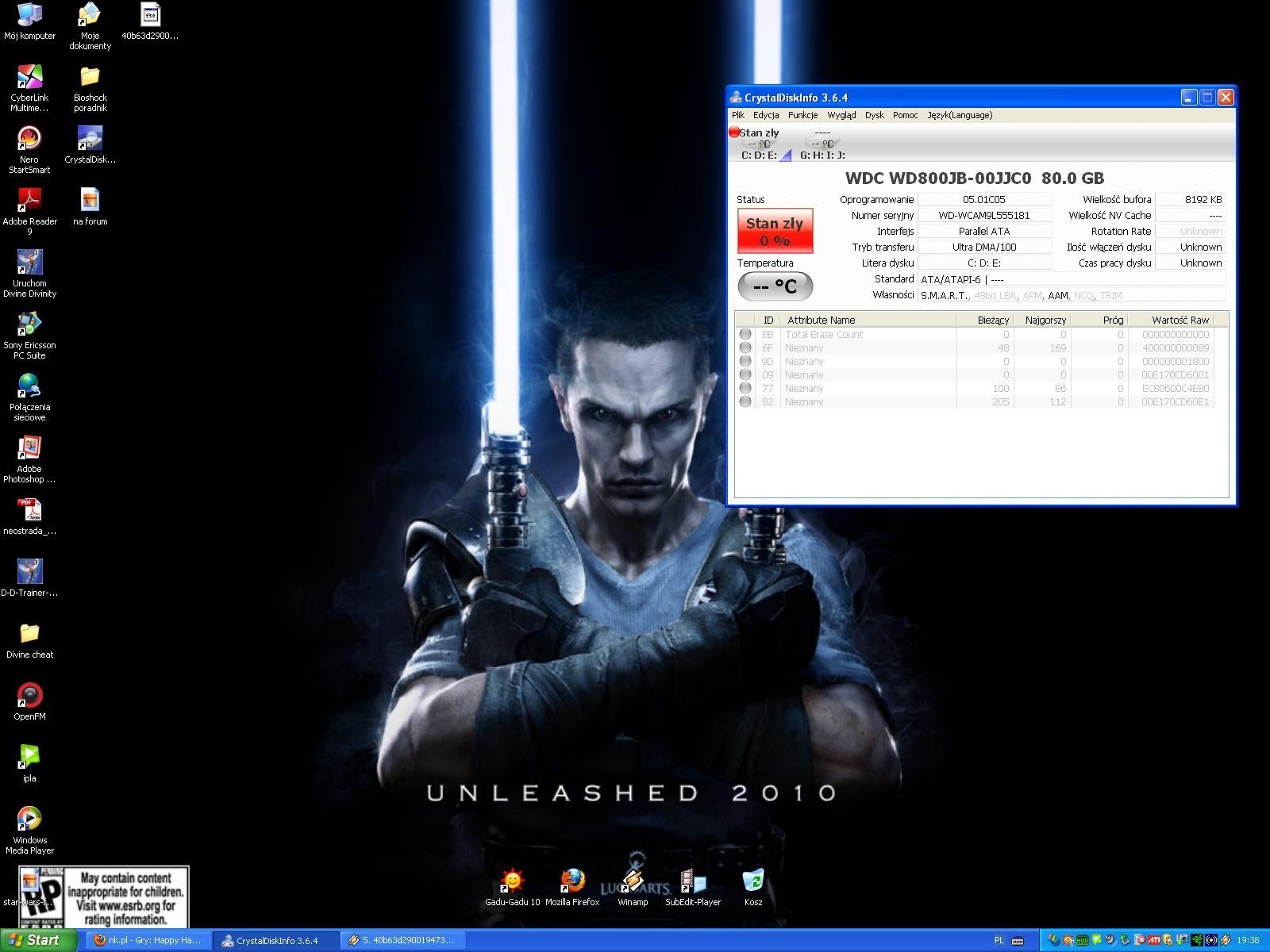This screenshot has height=952, width=1270.
Task: Select the 40b63d2900 file icon on desktop
Action: pyautogui.click(x=150, y=21)
